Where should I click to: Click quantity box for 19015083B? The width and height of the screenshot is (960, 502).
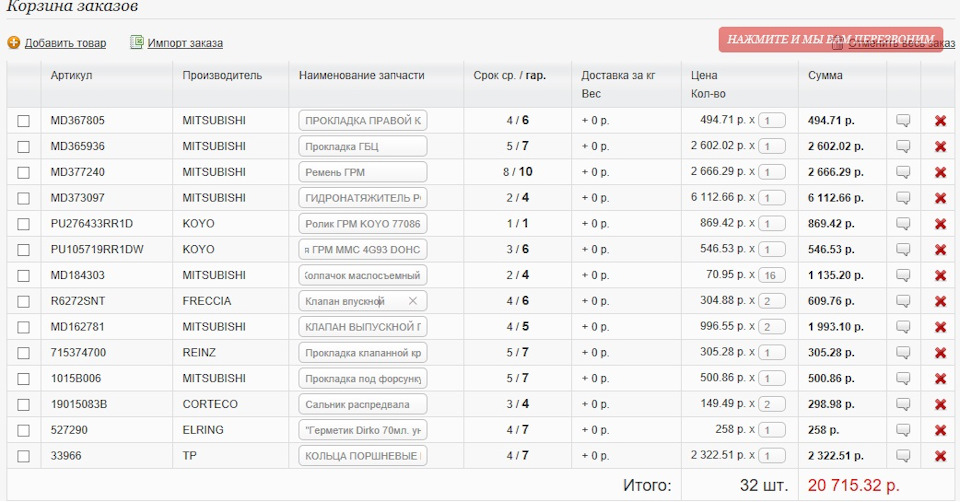click(771, 404)
